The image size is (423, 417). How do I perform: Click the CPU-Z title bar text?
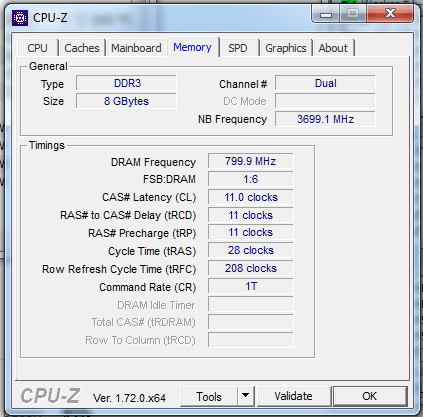[50, 18]
